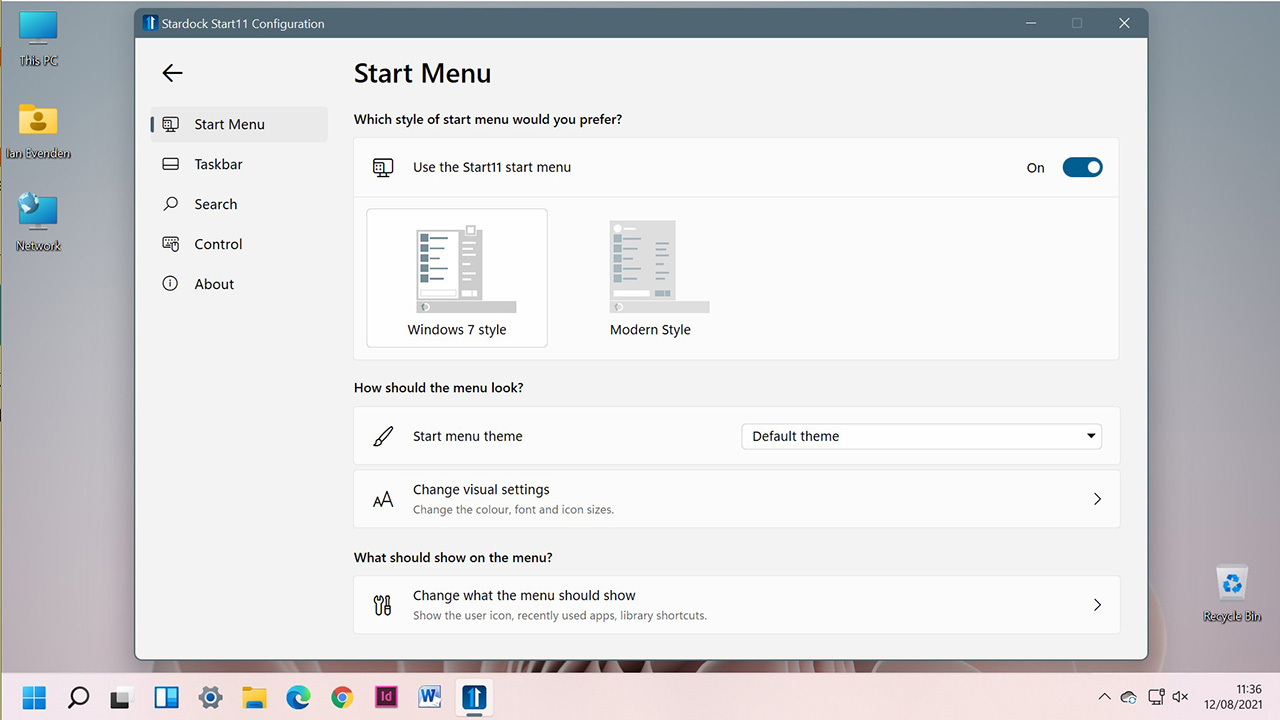Open Start11 from the taskbar
This screenshot has width=1280, height=720.
(x=473, y=697)
